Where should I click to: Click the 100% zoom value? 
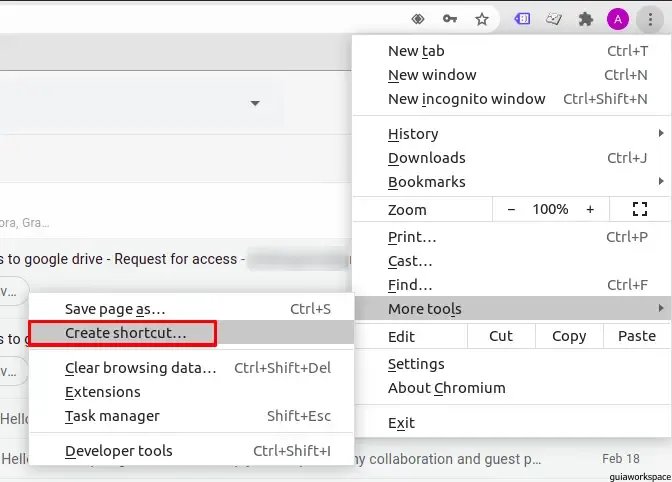tap(550, 210)
